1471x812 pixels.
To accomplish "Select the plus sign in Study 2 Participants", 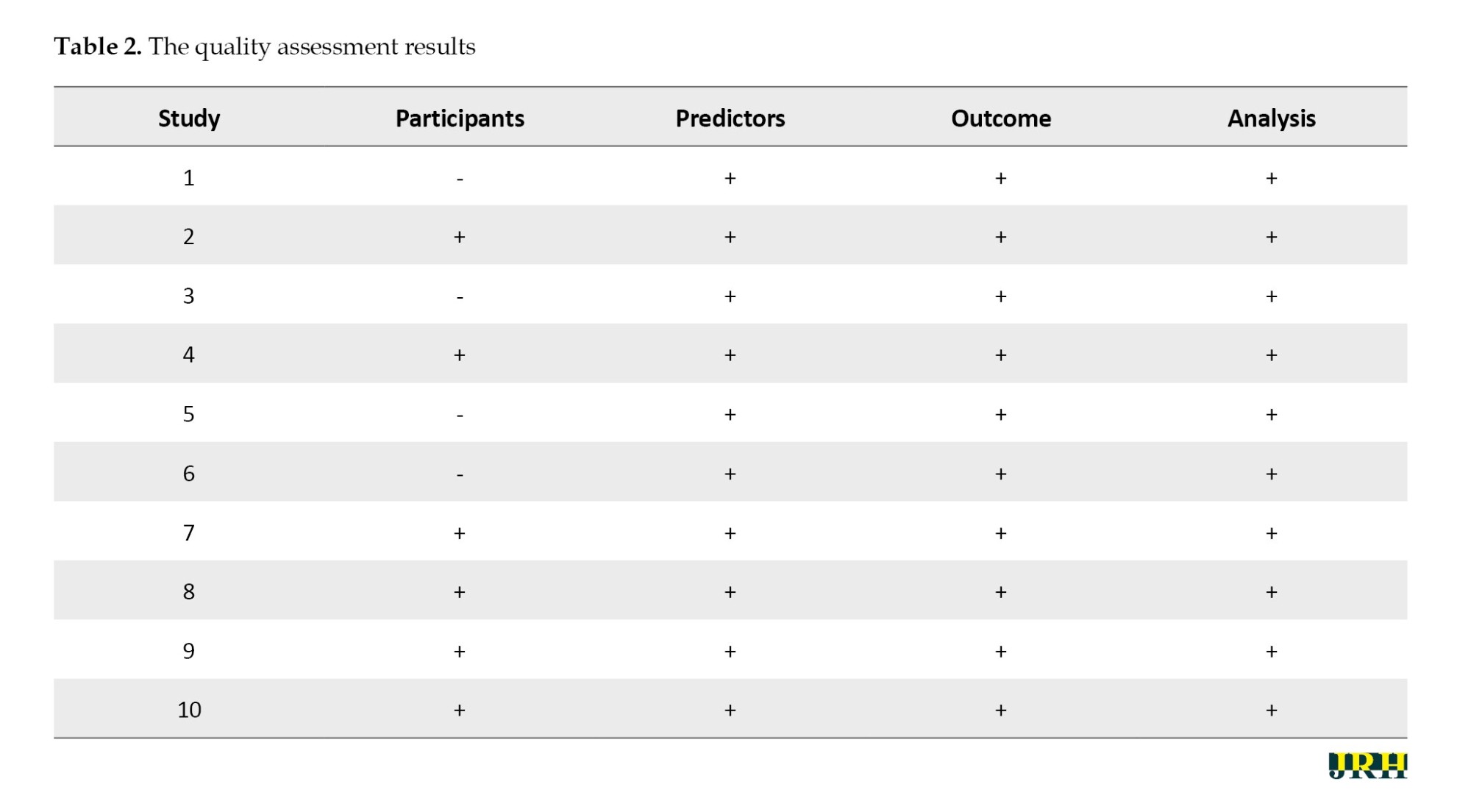I will [460, 237].
